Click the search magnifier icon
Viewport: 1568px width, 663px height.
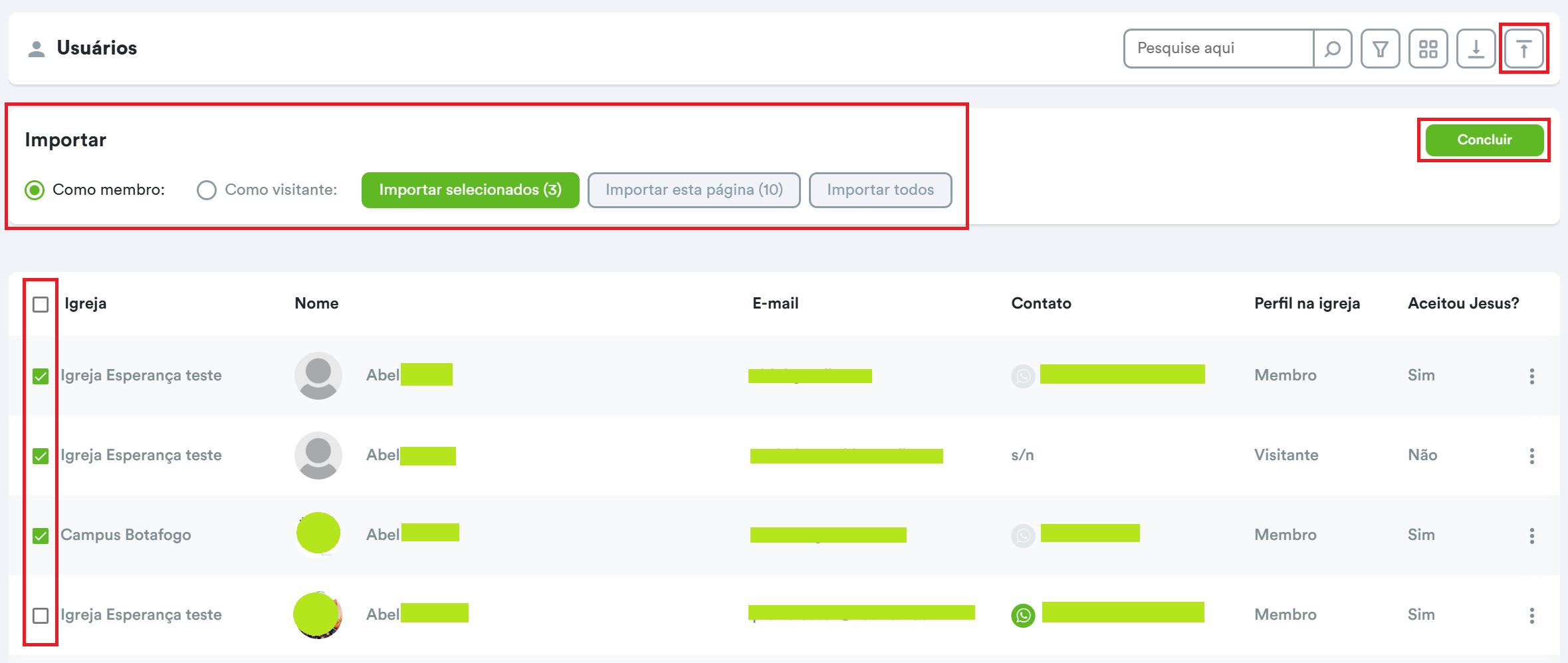click(1332, 49)
